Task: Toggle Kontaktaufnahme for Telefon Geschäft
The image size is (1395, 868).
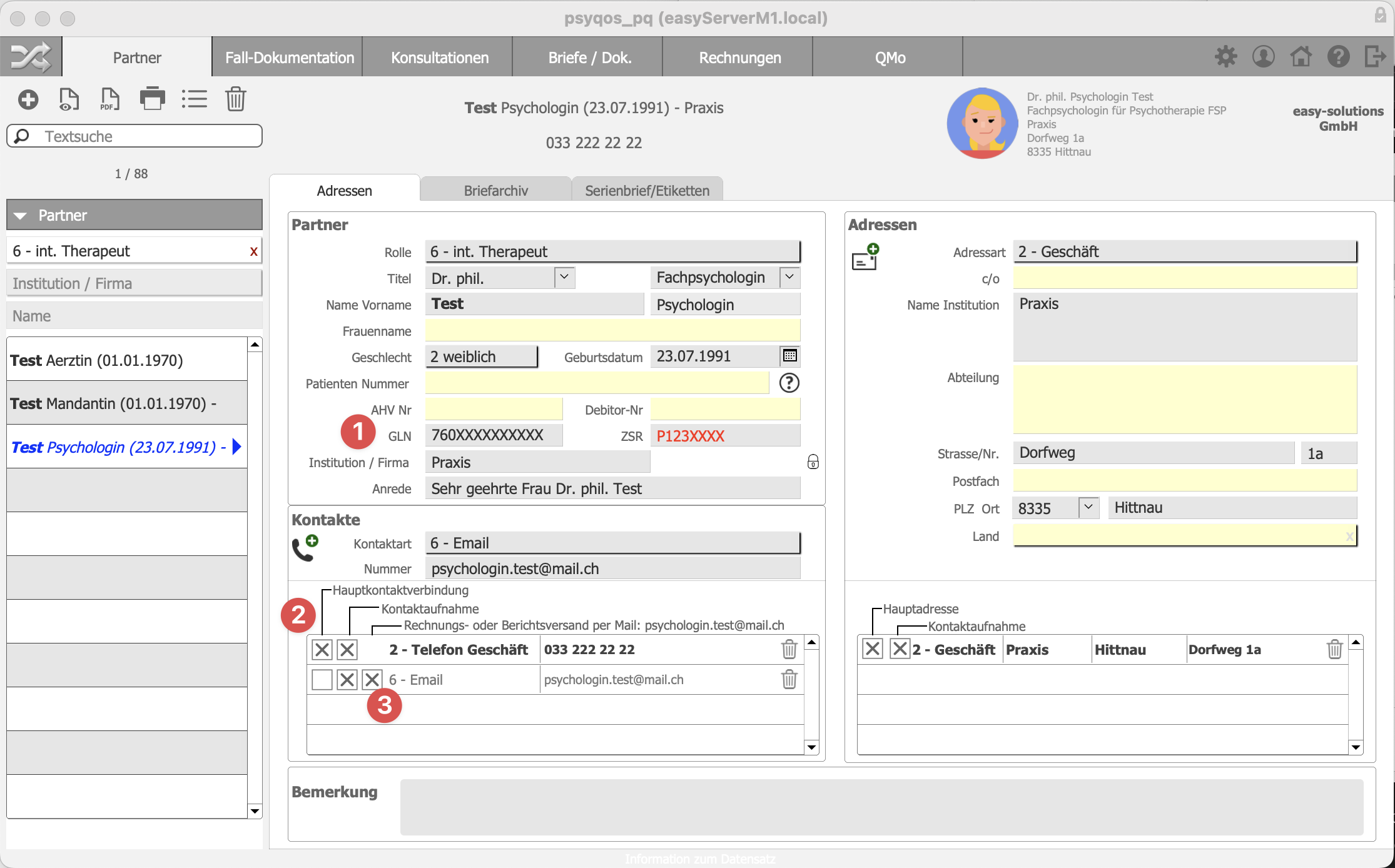Action: pos(347,649)
